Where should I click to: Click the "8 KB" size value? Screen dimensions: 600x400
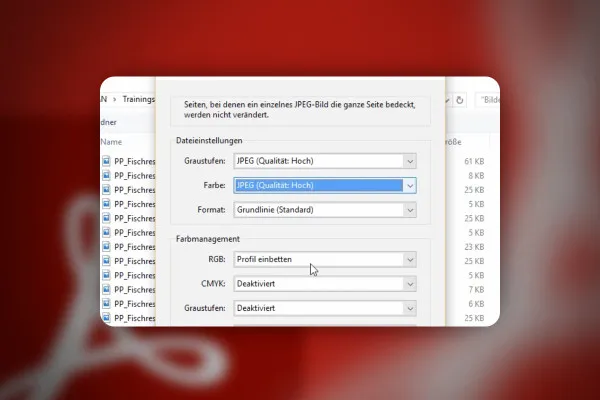tap(476, 176)
